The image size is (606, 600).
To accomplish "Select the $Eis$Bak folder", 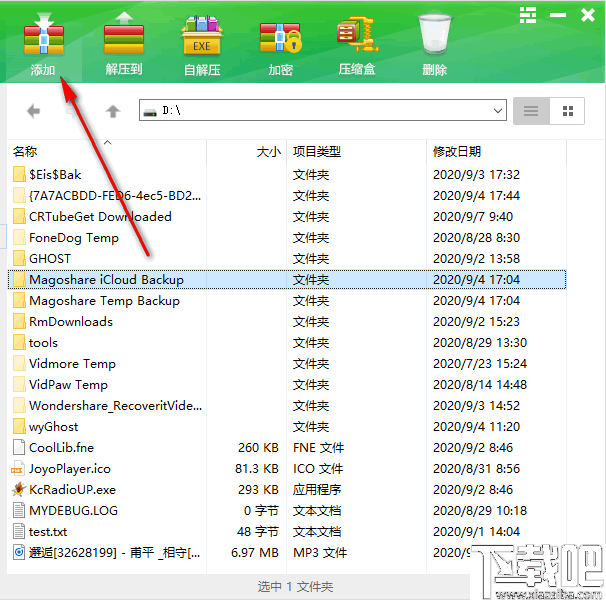I will pos(55,174).
